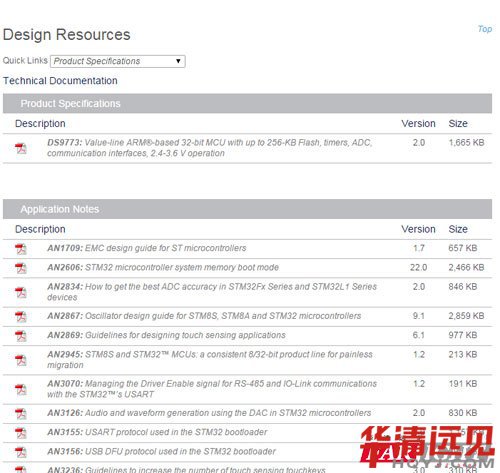
Task: Click Size column header in Product Specifications
Action: 458,124
